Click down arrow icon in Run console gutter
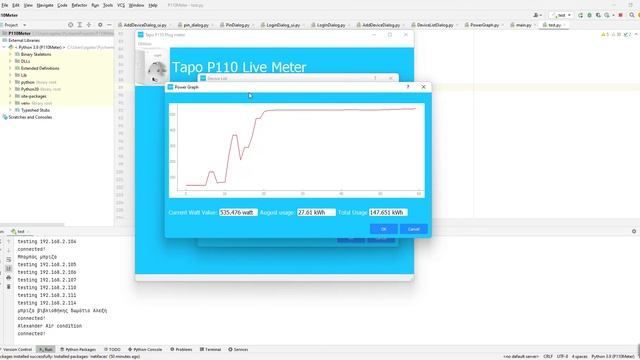Screen dimensions: 640x360 point(9,251)
